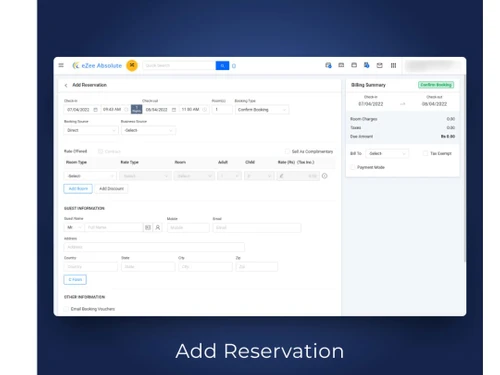Click the Due Amount label
500x375 pixels.
pyautogui.click(x=362, y=136)
